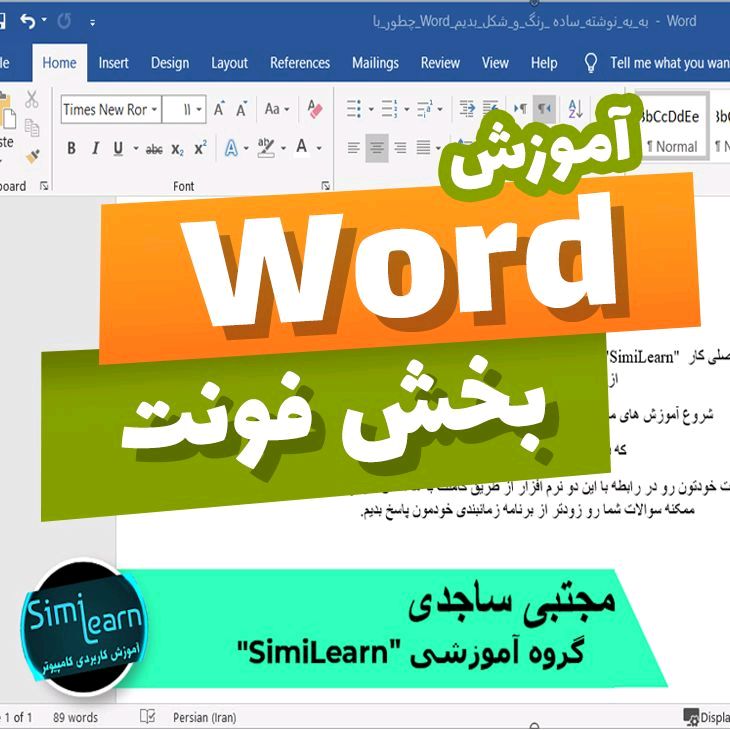730x730 pixels.
Task: Click the proofing check icon in status bar
Action: pyautogui.click(x=148, y=716)
